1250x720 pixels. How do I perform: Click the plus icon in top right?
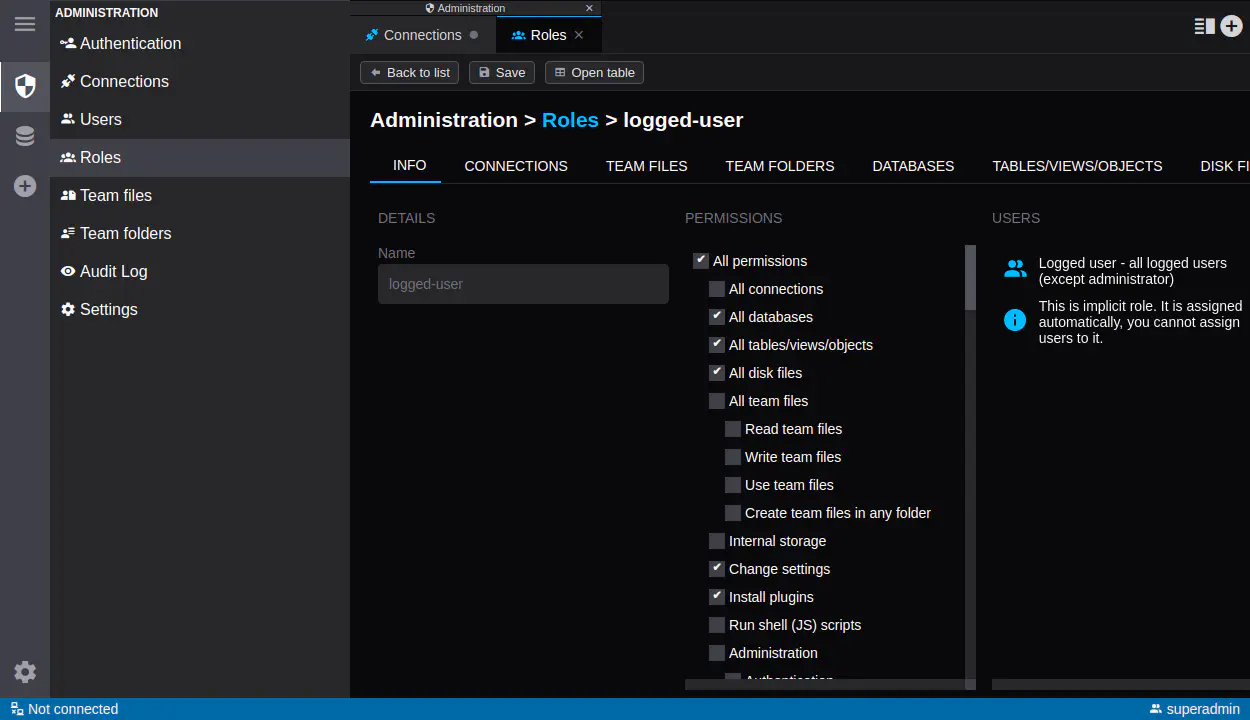[1231, 27]
